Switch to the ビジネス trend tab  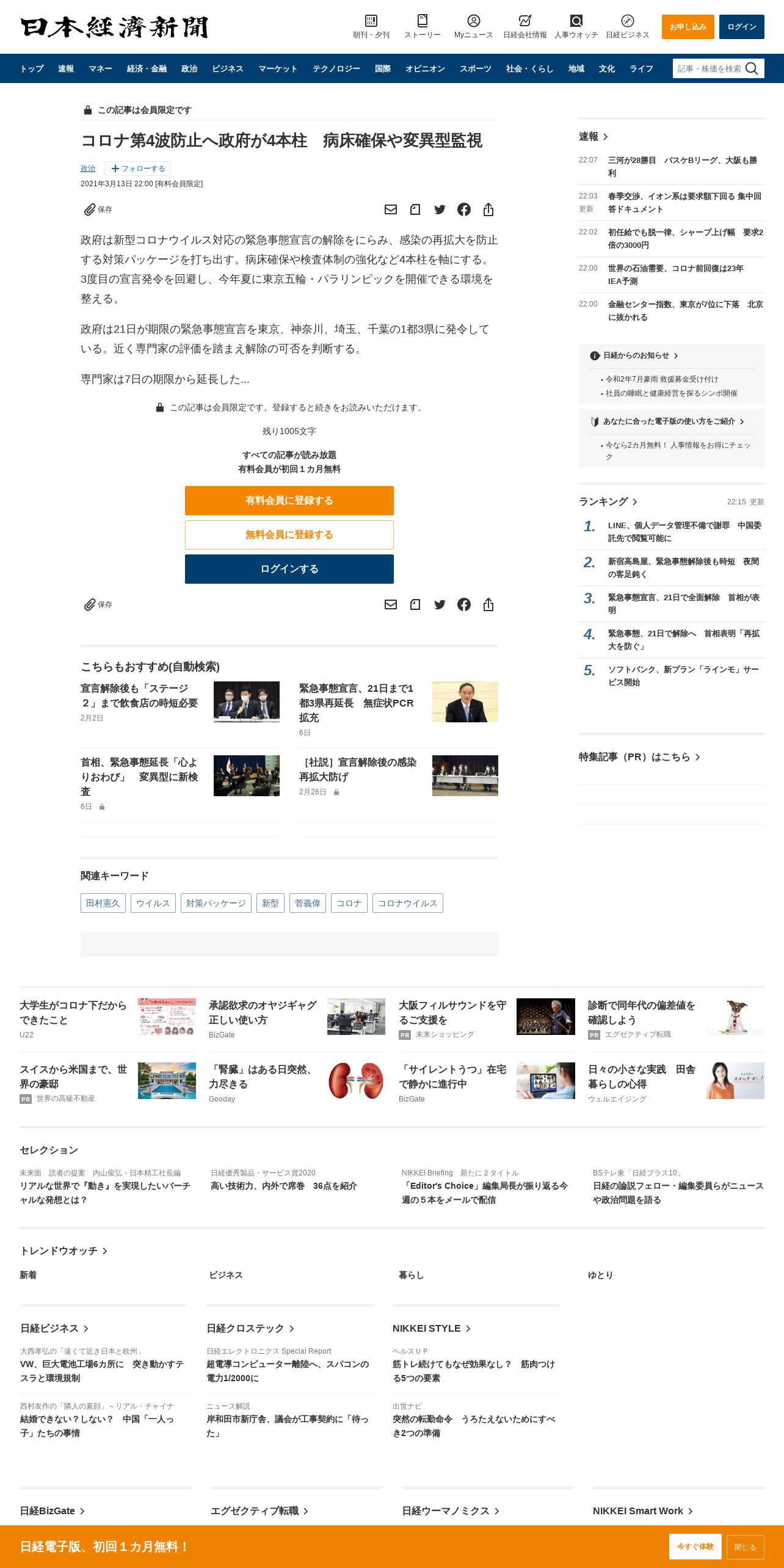pos(226,1275)
